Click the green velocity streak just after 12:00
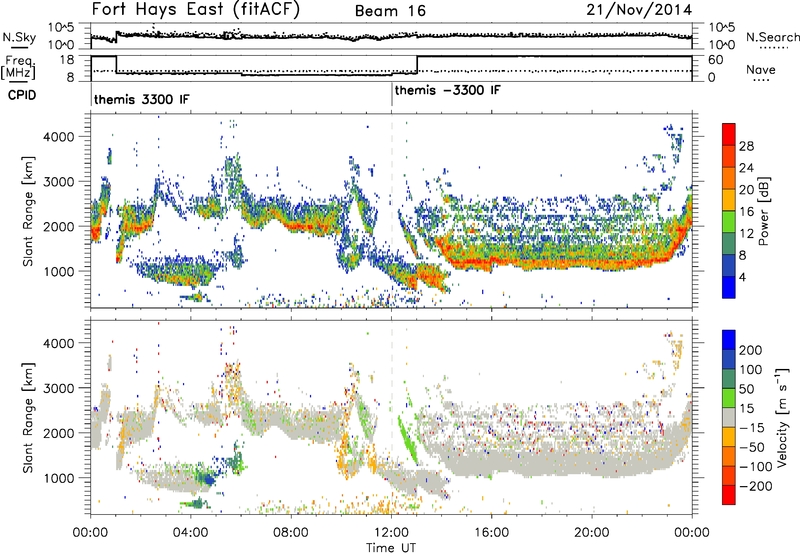 click(x=407, y=439)
